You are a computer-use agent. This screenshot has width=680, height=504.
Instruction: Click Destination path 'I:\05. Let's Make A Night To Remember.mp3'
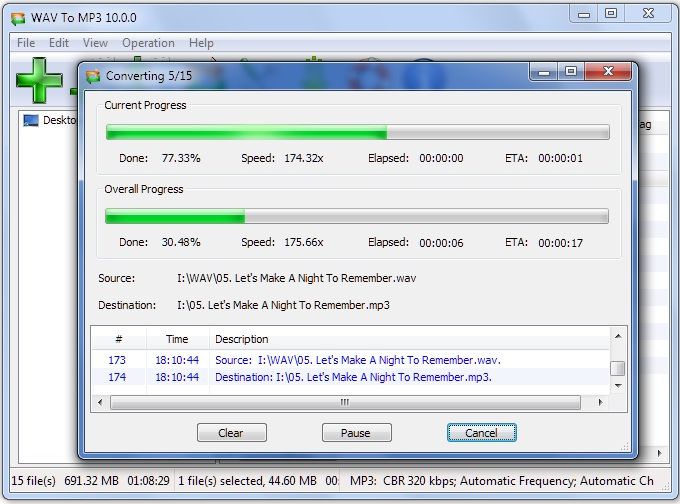click(x=283, y=305)
